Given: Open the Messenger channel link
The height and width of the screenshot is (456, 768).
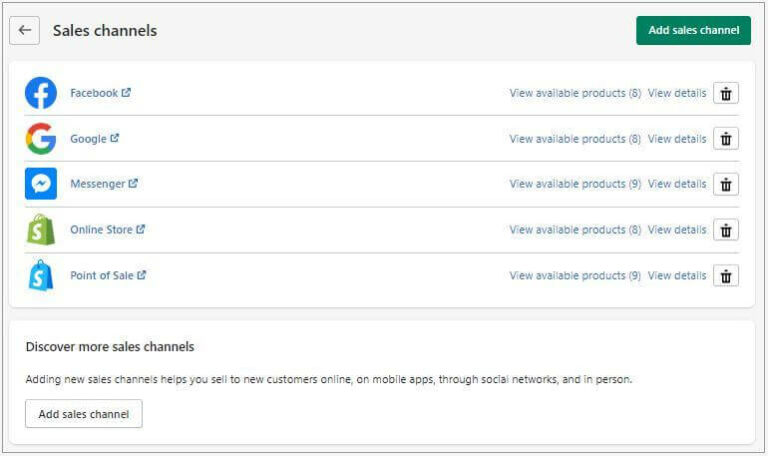Looking at the screenshot, I should (104, 184).
